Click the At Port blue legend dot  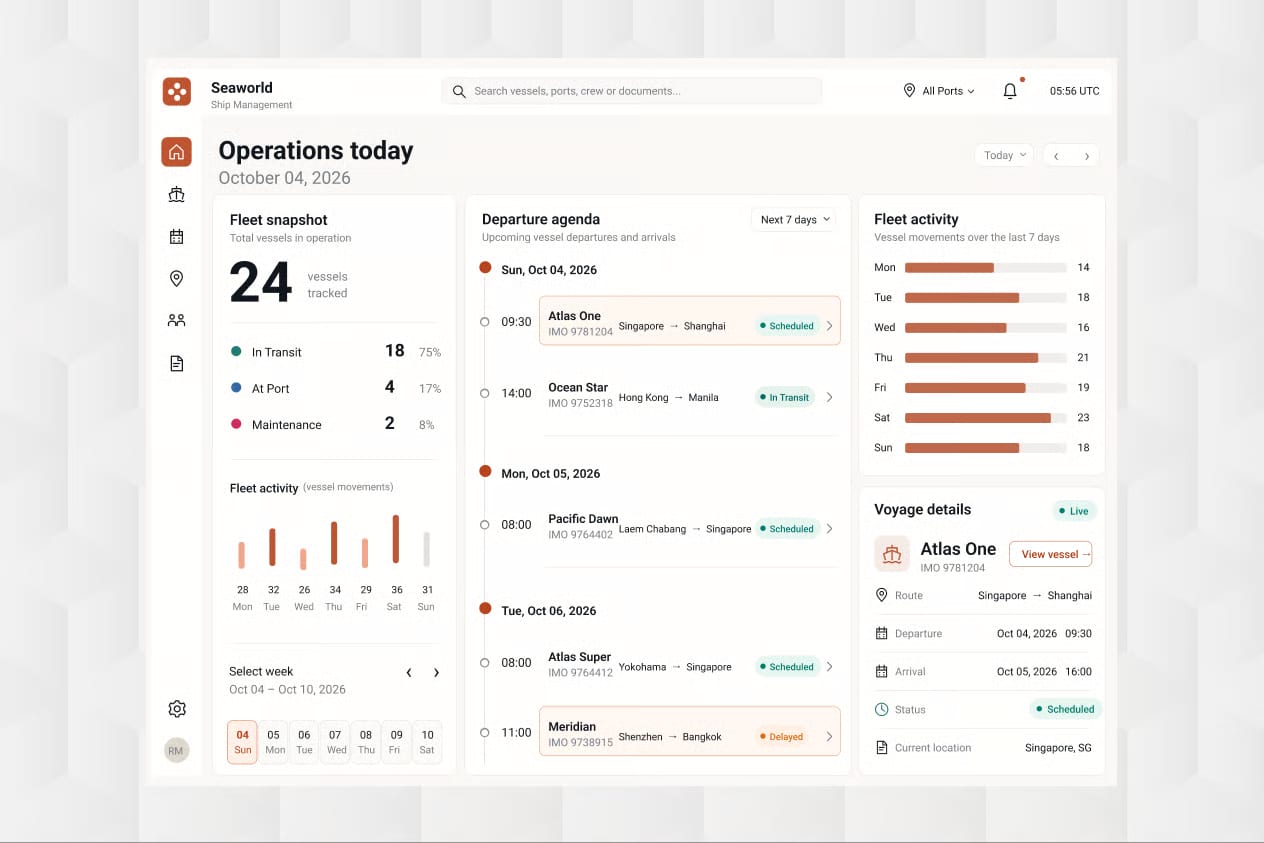pyautogui.click(x=236, y=388)
